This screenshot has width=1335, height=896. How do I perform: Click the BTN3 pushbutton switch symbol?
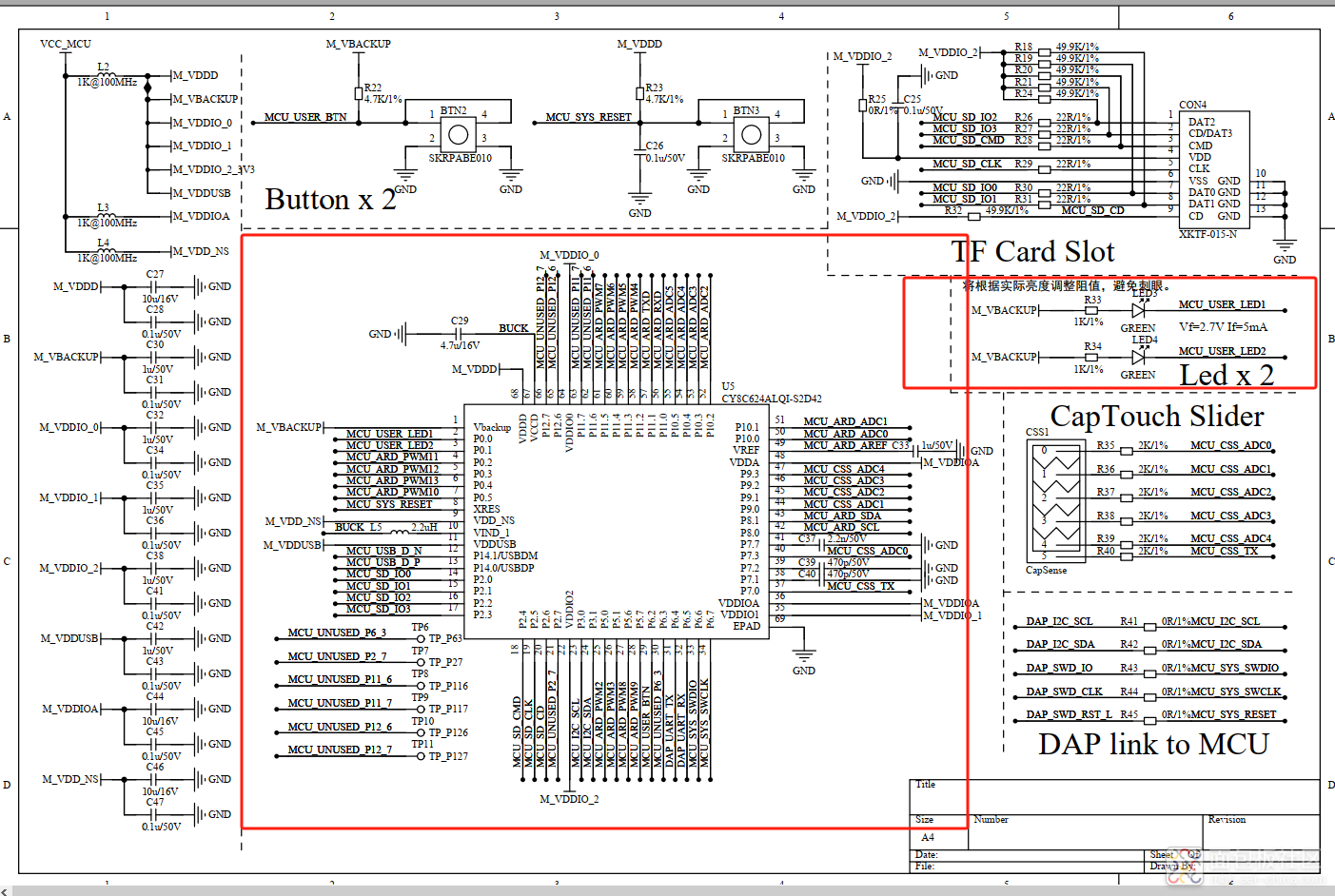tap(752, 134)
